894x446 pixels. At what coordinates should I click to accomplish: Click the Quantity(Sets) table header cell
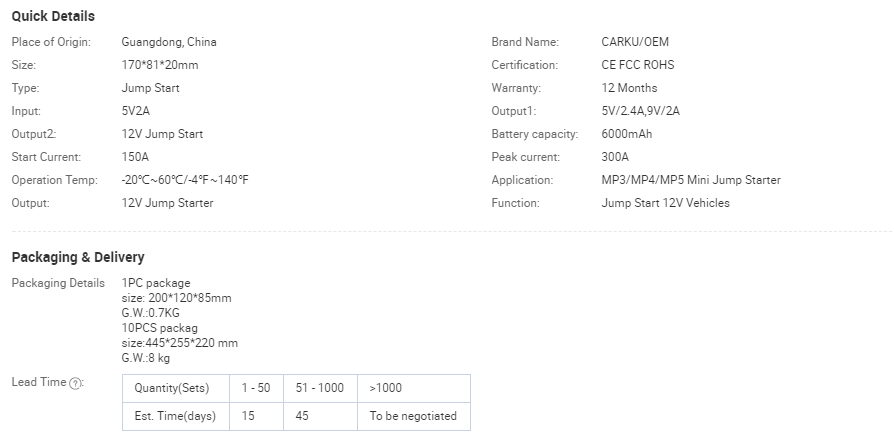tap(176, 388)
